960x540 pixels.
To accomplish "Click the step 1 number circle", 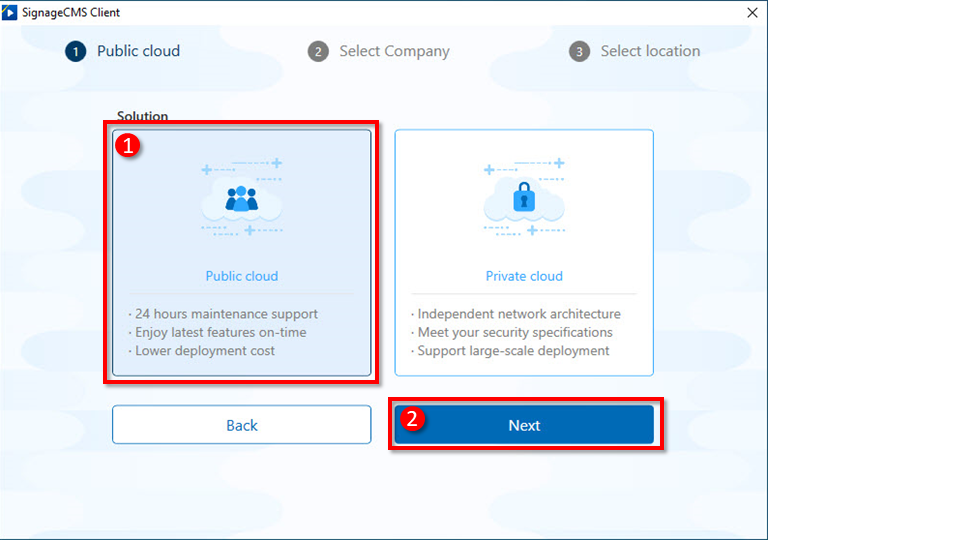I will 76,51.
